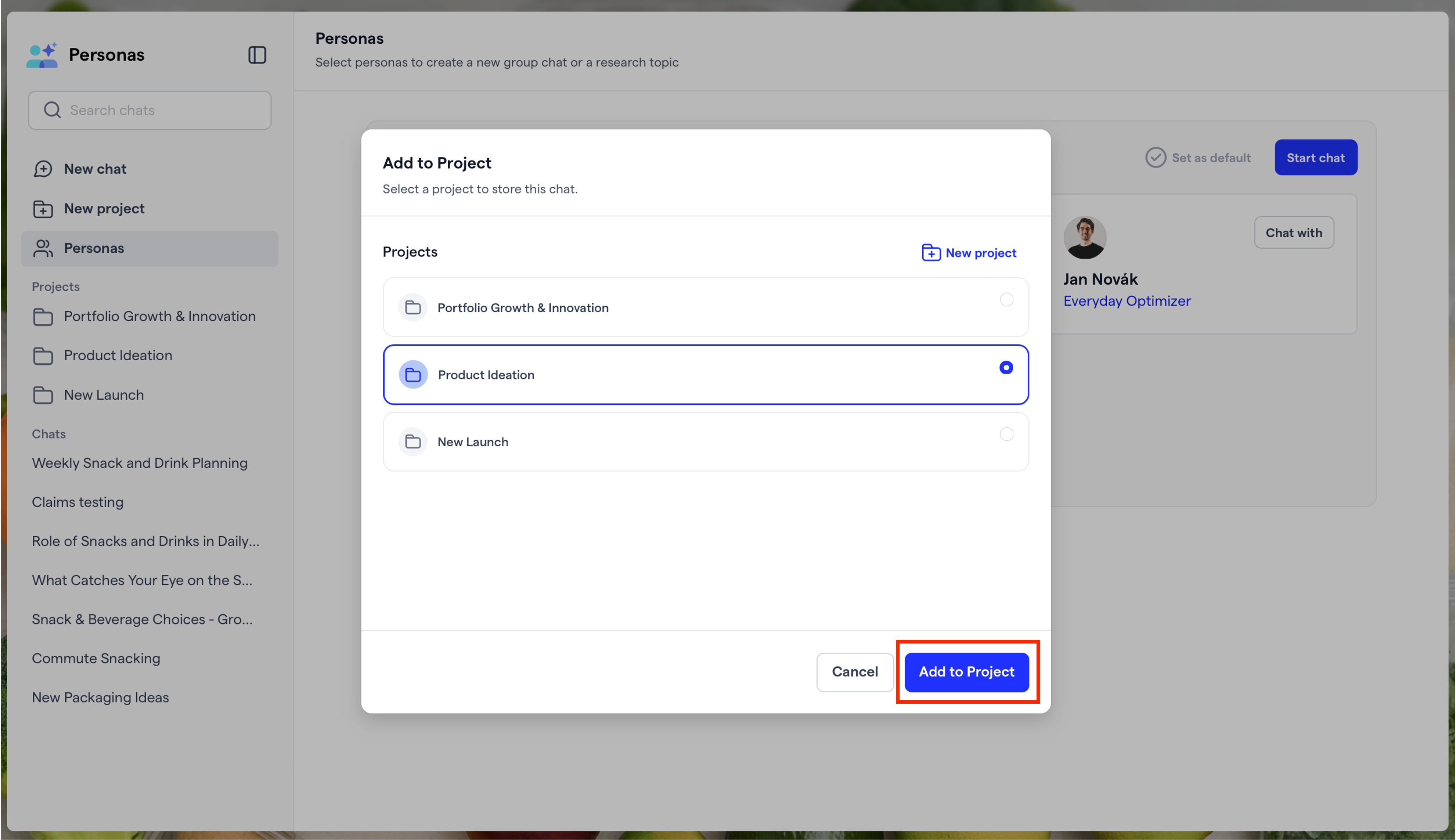Viewport: 1456px width, 840px height.
Task: Click the Personas app logo icon
Action: click(42, 55)
